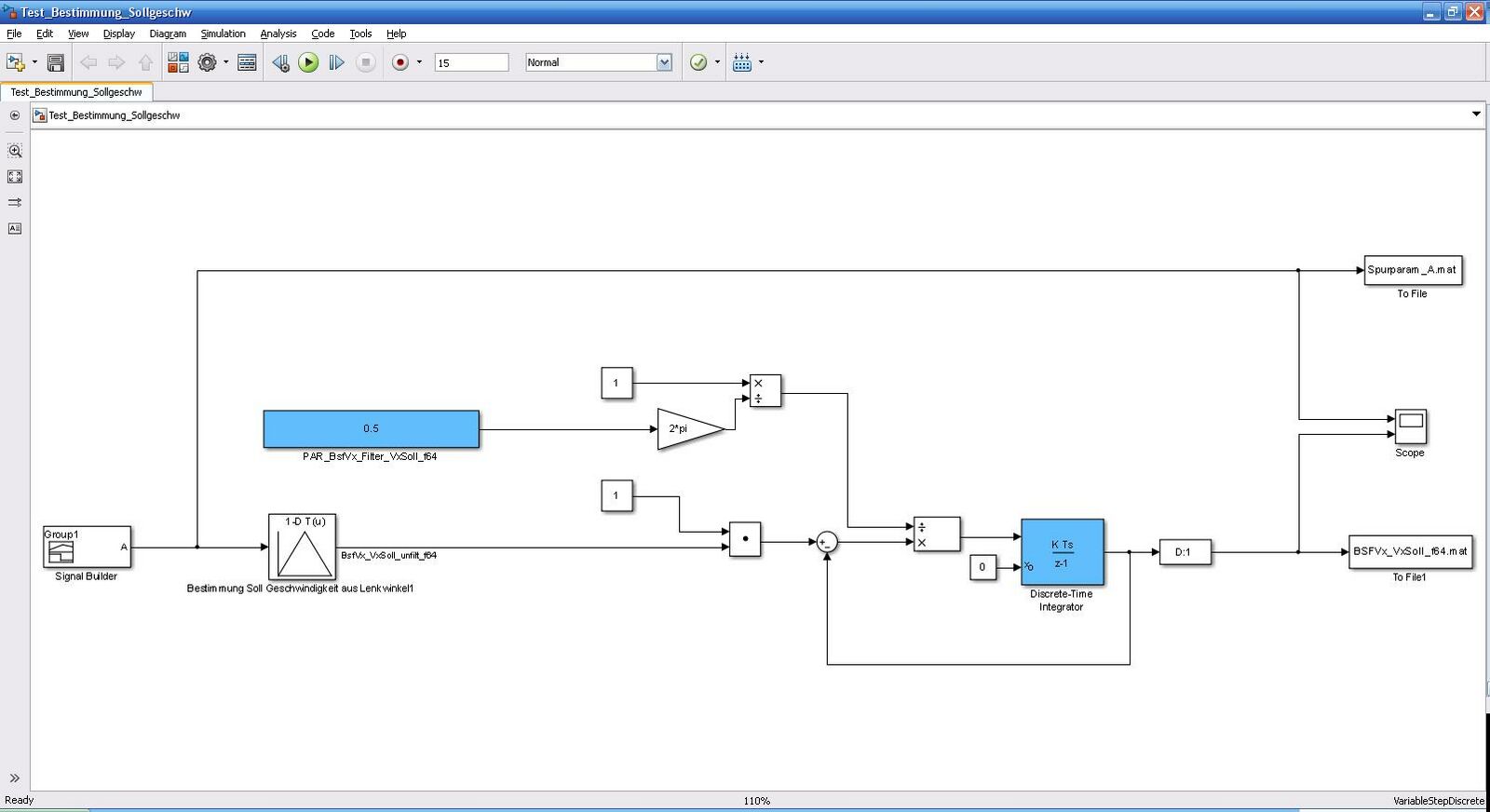The image size is (1490, 812).
Task: Click the simulation stop time field
Action: tap(471, 62)
